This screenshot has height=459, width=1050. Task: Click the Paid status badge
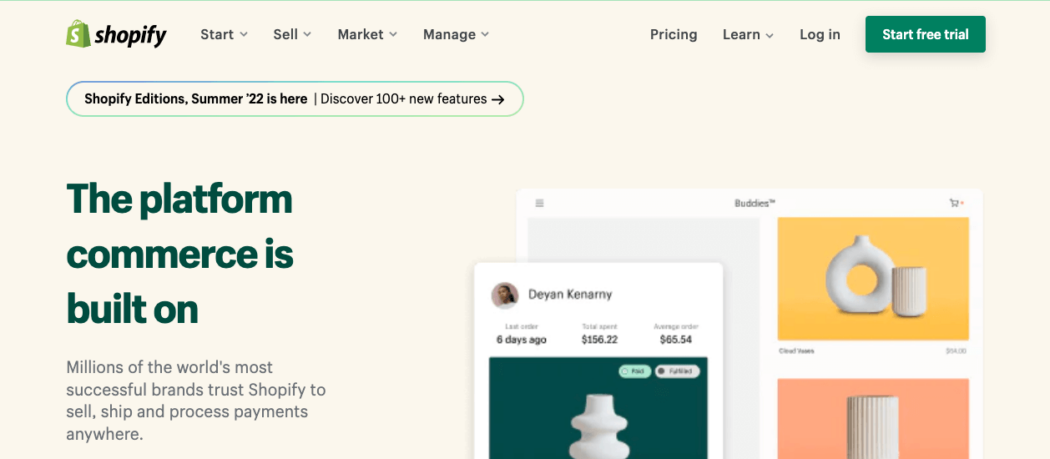tap(635, 371)
